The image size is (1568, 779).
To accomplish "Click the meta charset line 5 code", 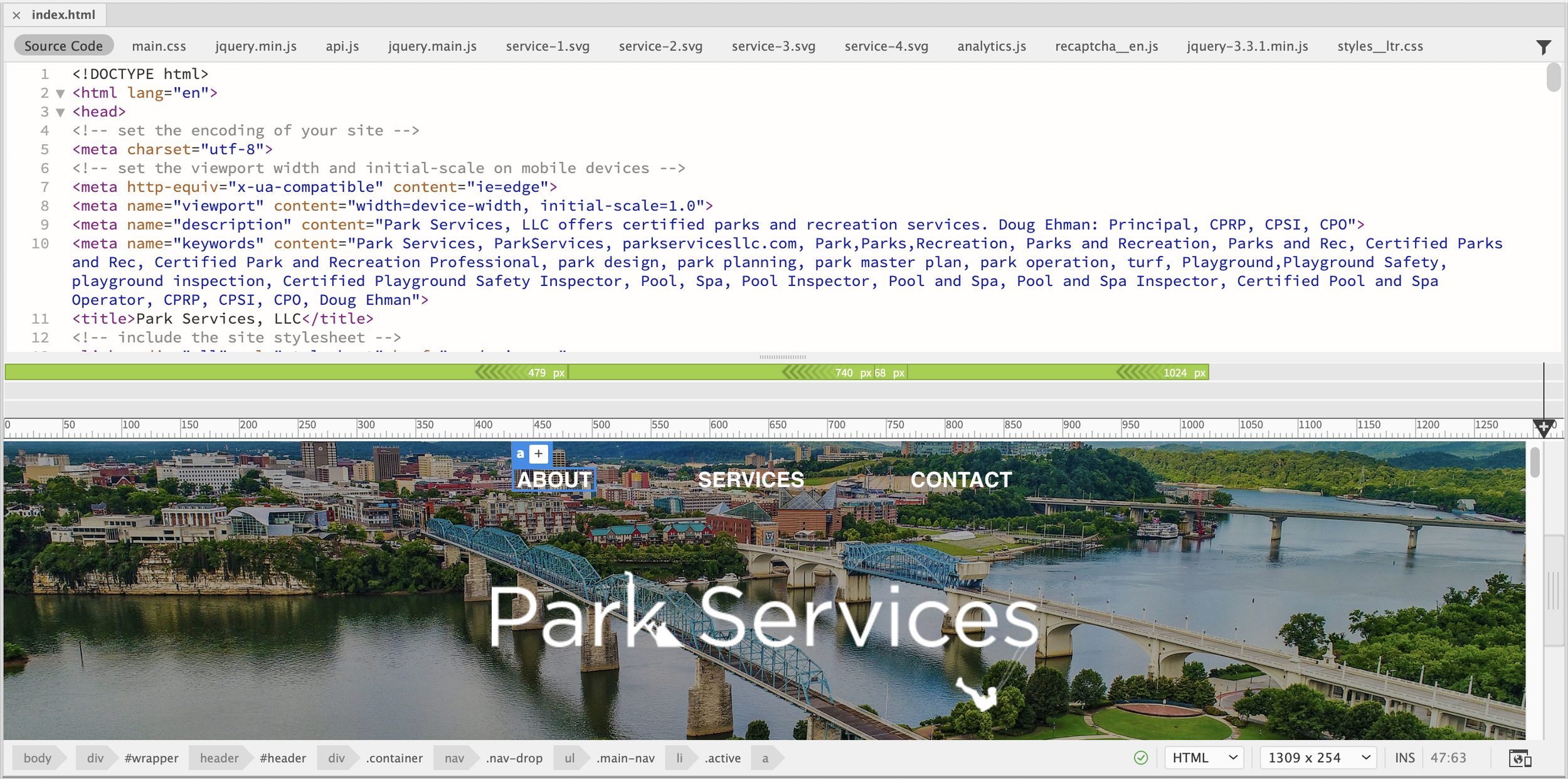I will pos(172,149).
